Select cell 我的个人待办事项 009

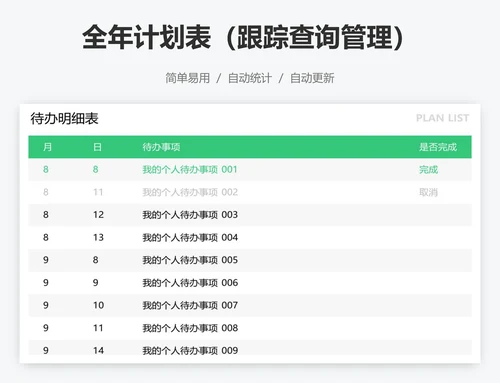point(190,350)
